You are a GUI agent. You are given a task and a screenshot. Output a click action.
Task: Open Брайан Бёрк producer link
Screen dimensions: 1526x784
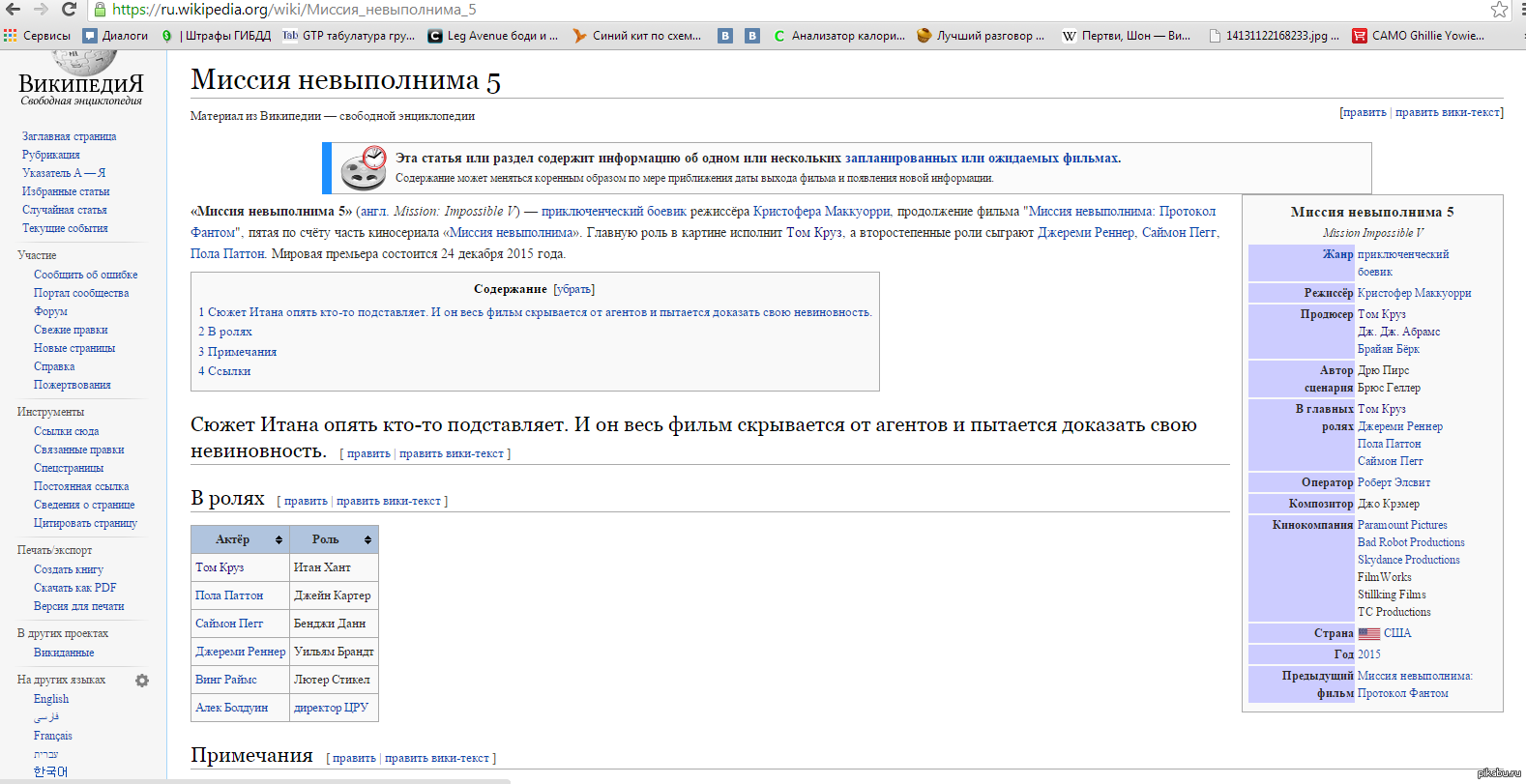(1389, 349)
